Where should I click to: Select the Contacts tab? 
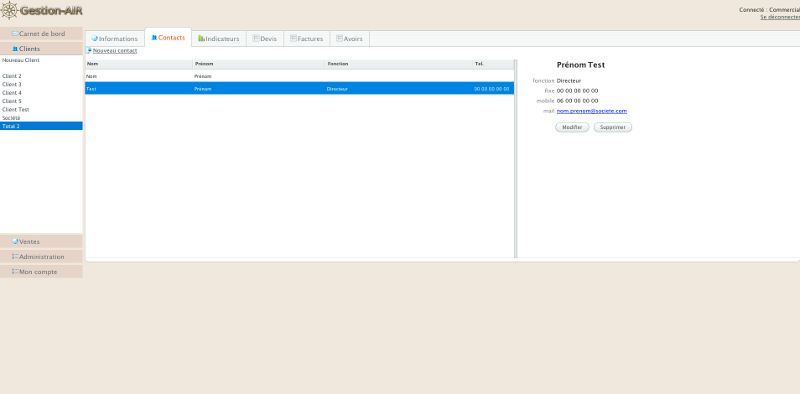click(x=168, y=38)
